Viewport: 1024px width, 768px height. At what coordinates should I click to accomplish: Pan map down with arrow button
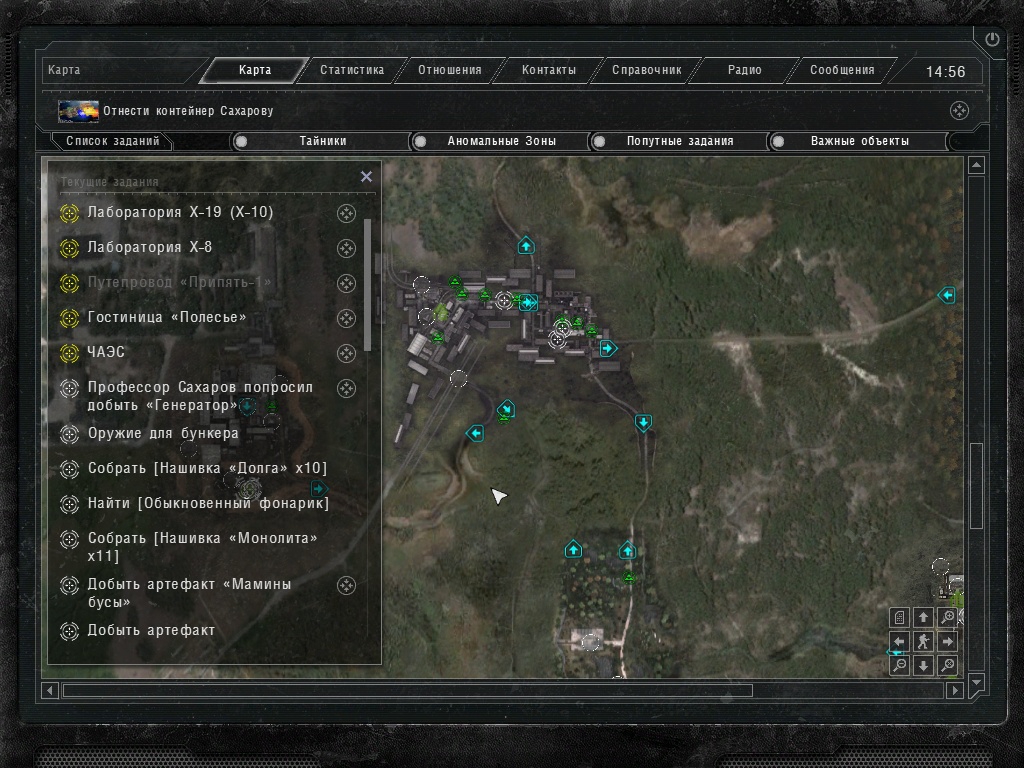tap(923, 665)
